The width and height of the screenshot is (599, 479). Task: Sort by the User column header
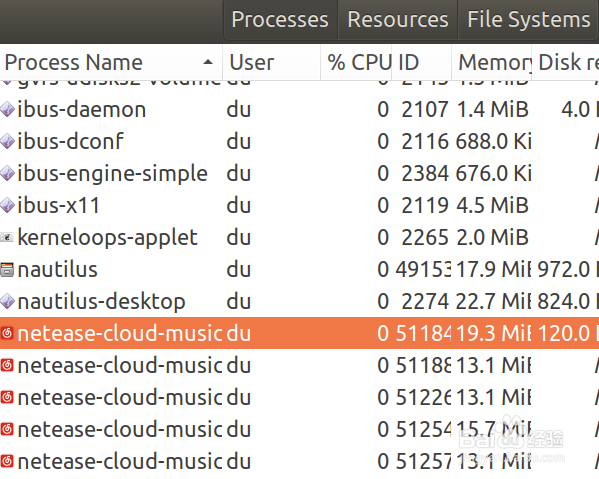click(x=271, y=62)
